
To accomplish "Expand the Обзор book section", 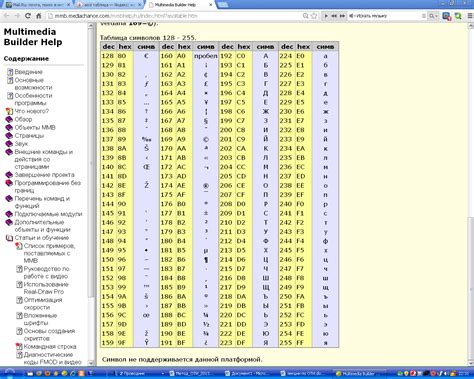I will point(9,119).
